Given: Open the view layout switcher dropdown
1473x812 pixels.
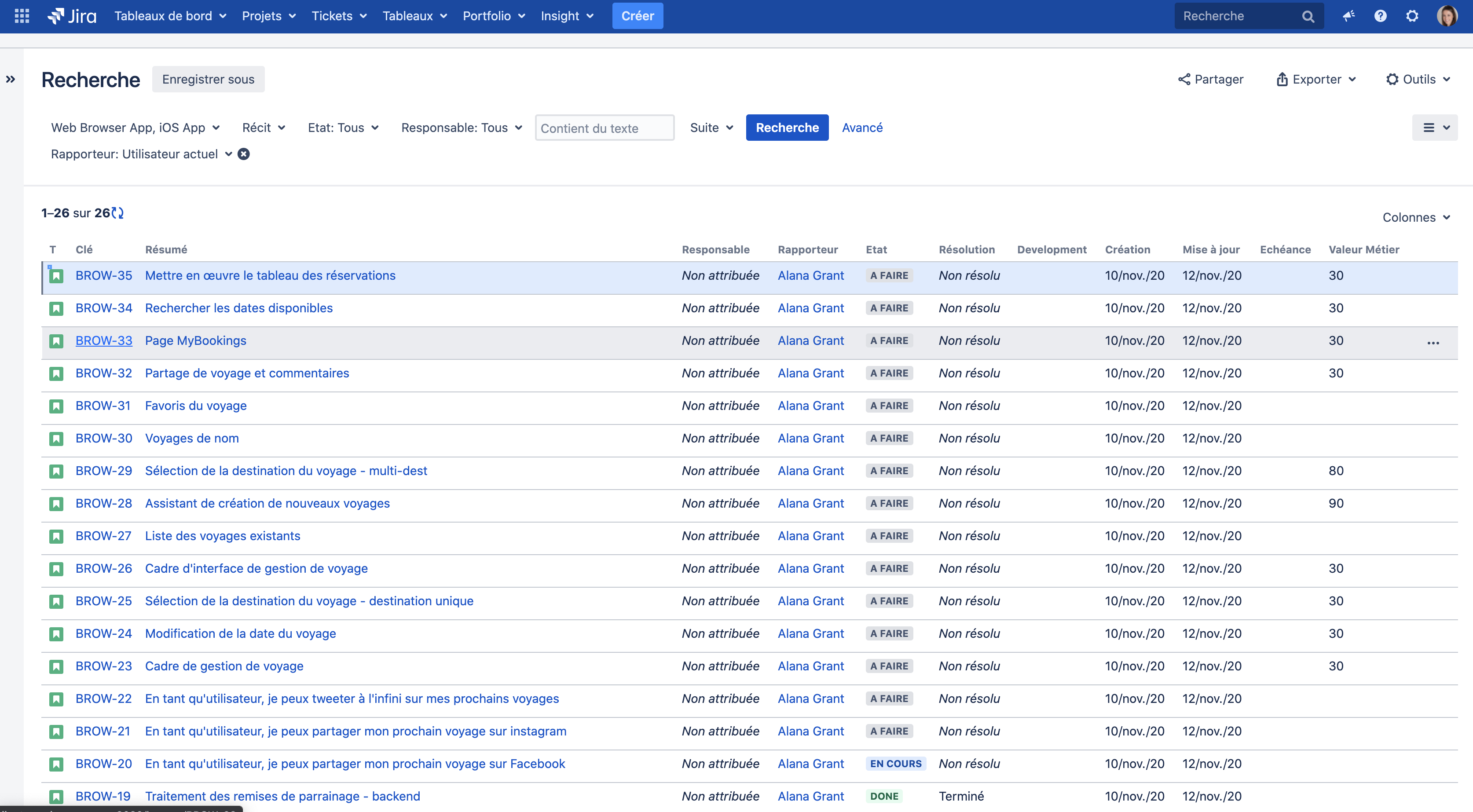Looking at the screenshot, I should click(1435, 128).
